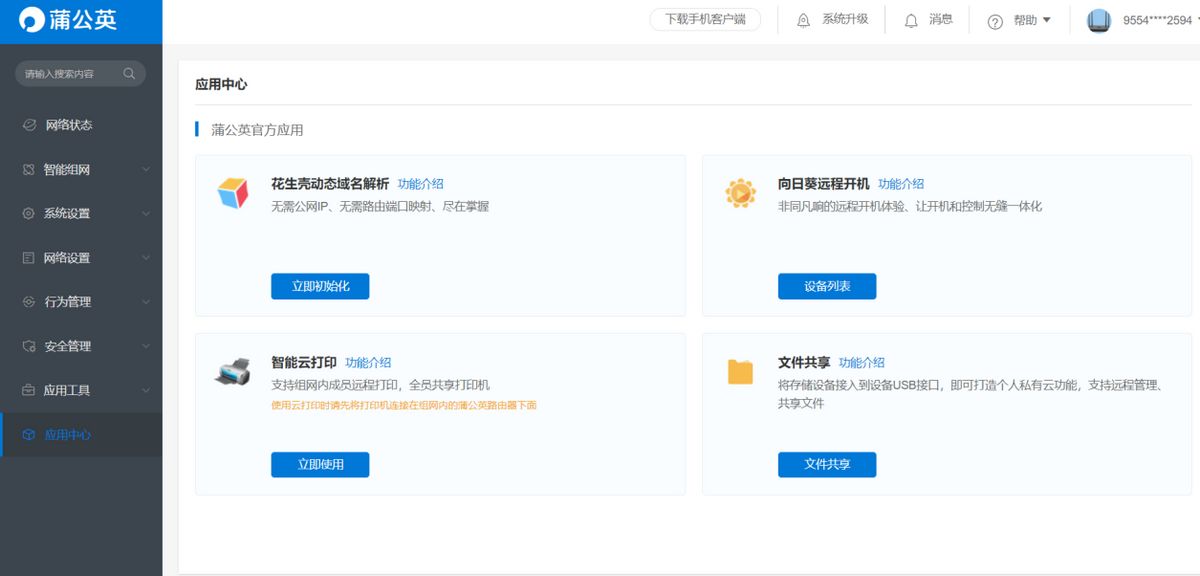
Task: Click the 系统设置 gear icon
Action: [29, 214]
